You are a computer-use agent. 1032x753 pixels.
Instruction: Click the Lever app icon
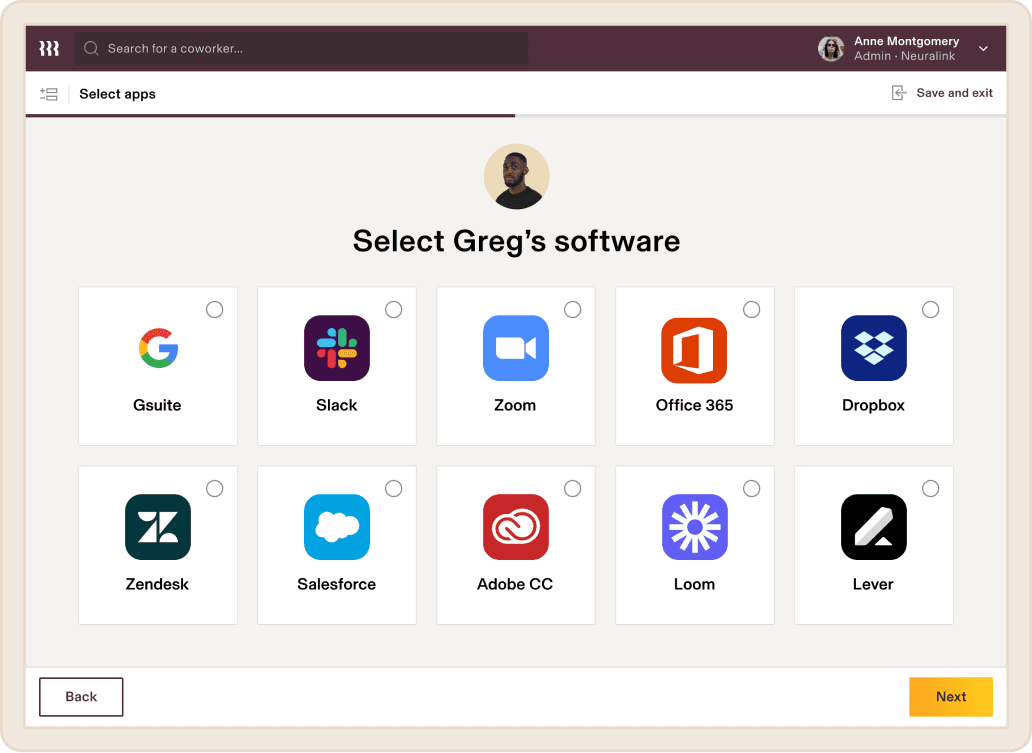[873, 527]
